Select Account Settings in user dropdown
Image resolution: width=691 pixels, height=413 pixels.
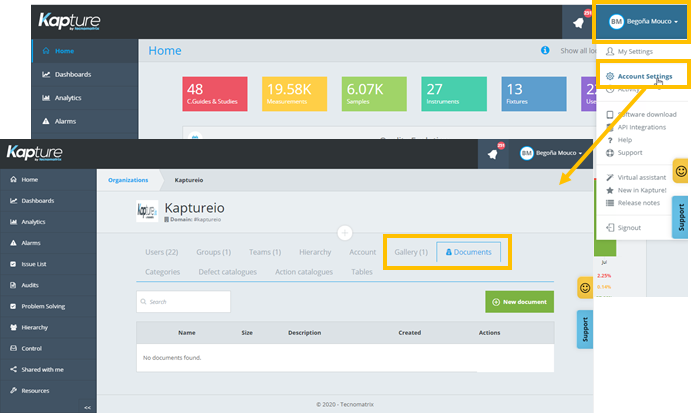click(639, 76)
